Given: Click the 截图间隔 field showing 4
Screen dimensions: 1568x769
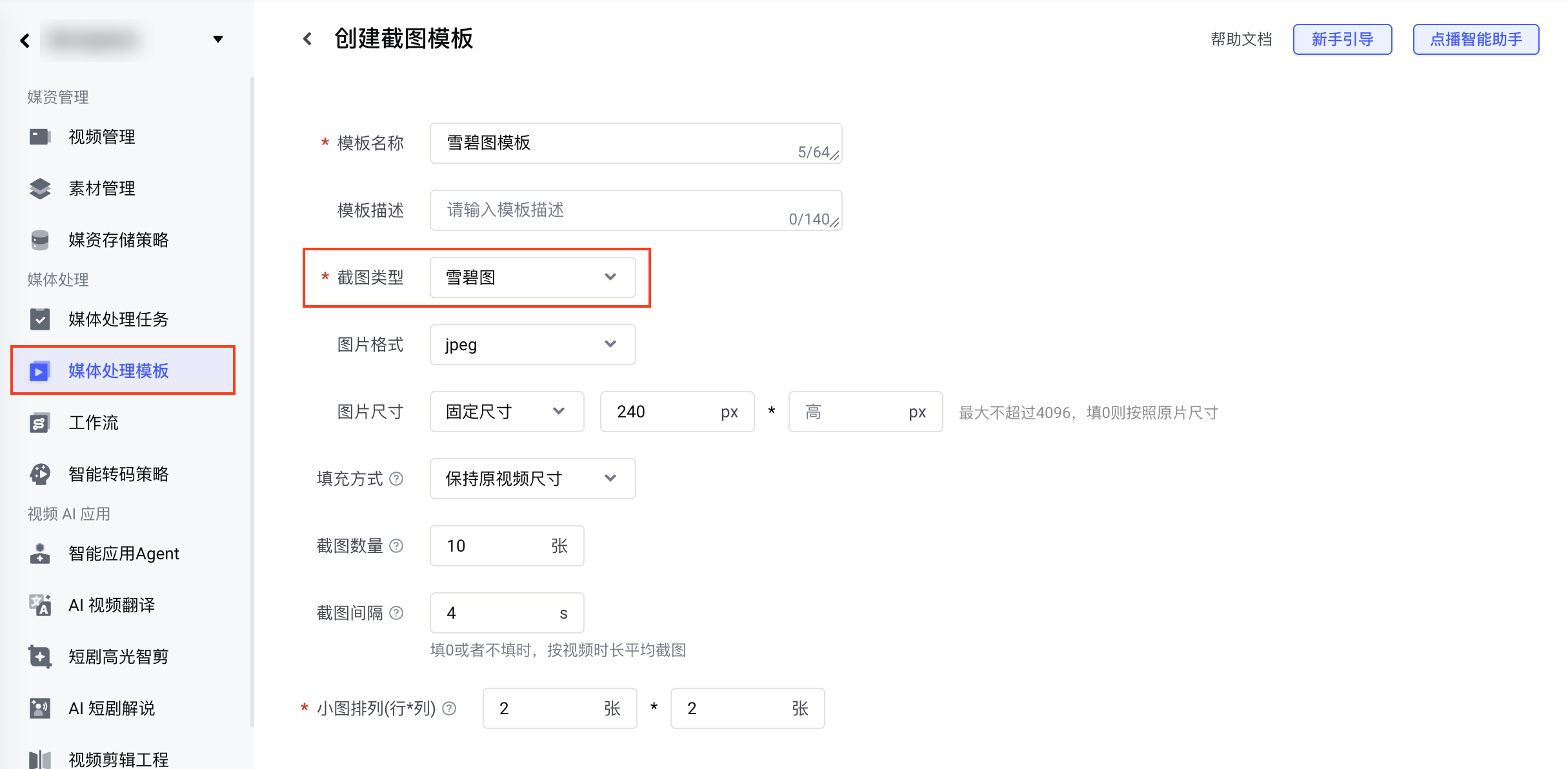Looking at the screenshot, I should pos(507,613).
